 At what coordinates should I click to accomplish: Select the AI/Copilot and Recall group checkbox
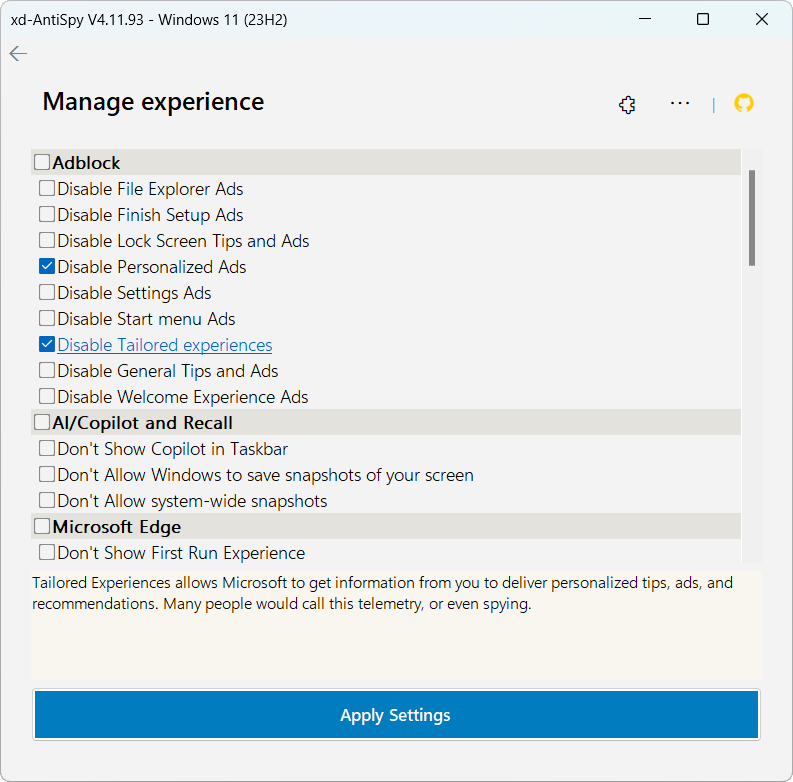click(x=42, y=422)
